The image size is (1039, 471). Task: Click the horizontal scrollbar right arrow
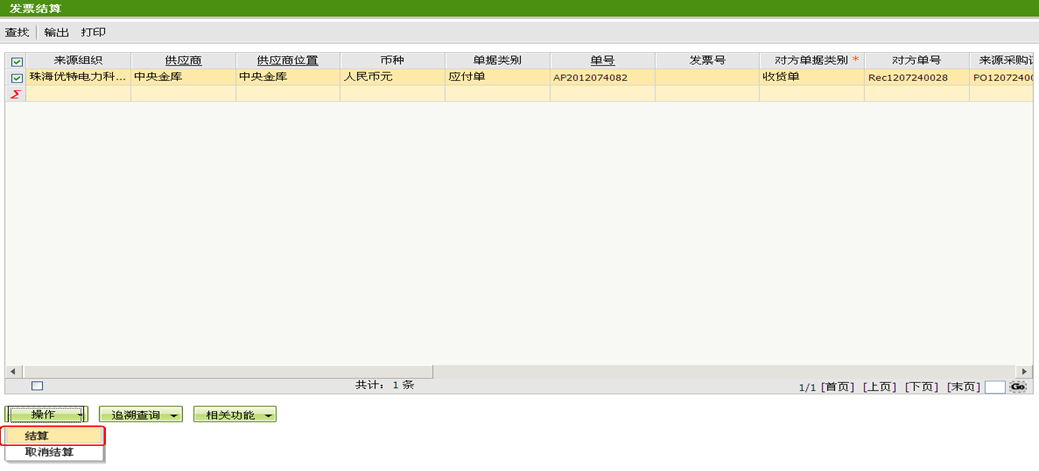tap(1023, 371)
